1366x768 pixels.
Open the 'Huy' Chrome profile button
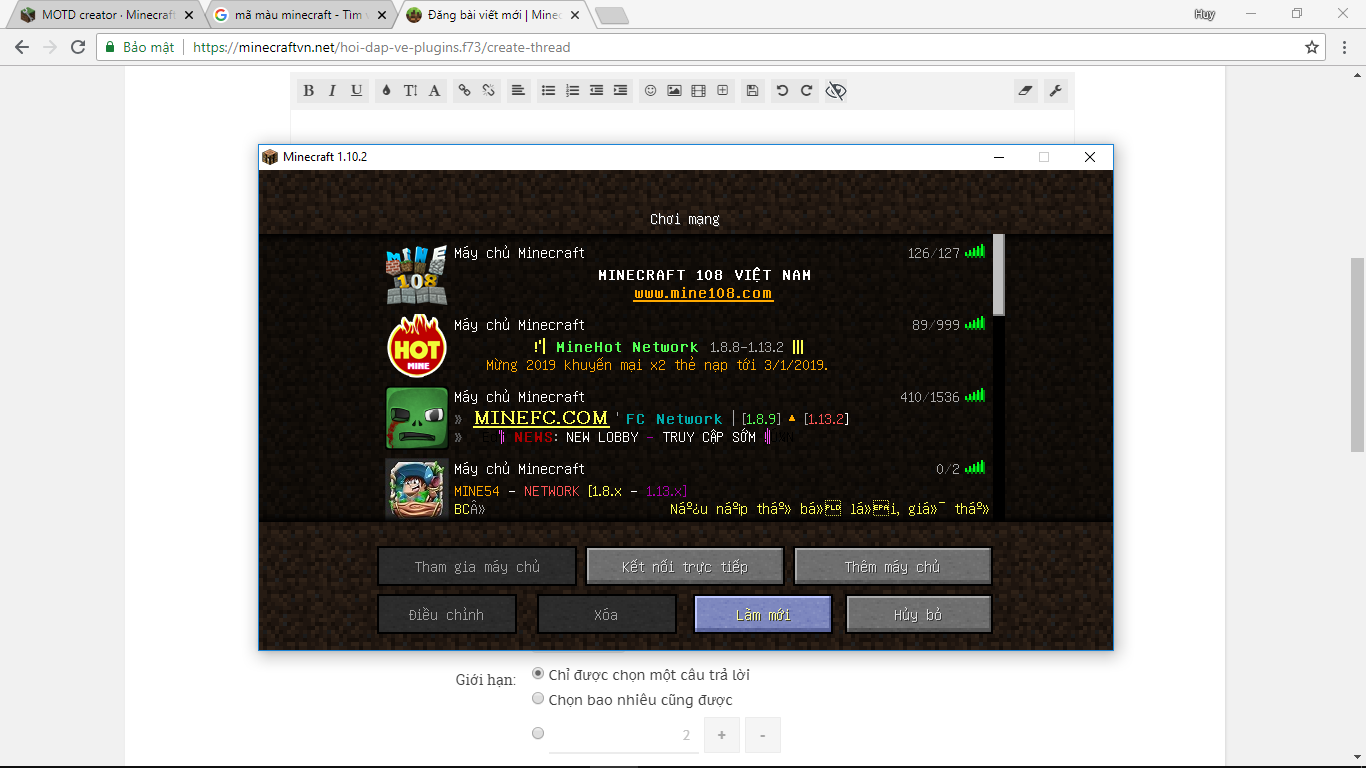click(1205, 14)
